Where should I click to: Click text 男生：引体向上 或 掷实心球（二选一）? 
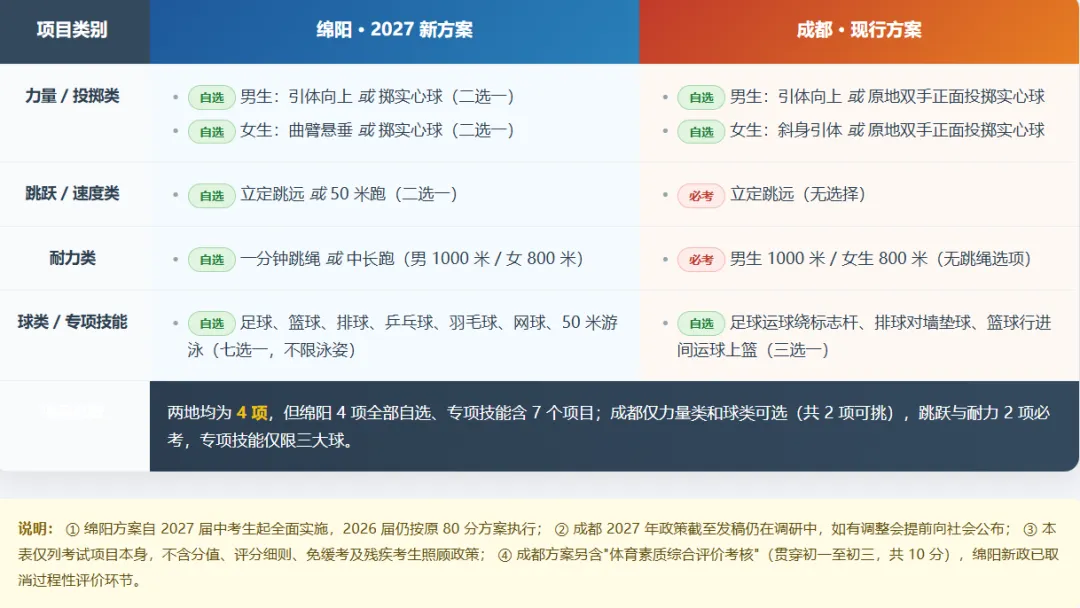pyautogui.click(x=377, y=96)
